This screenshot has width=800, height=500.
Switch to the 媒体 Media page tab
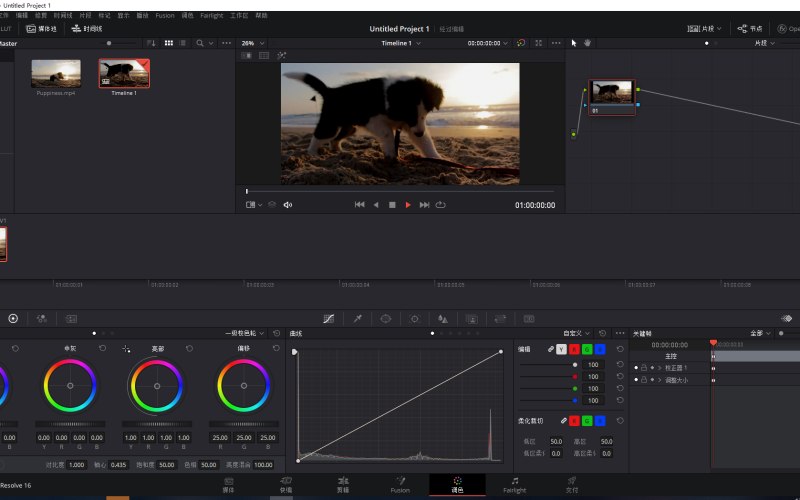[229, 485]
